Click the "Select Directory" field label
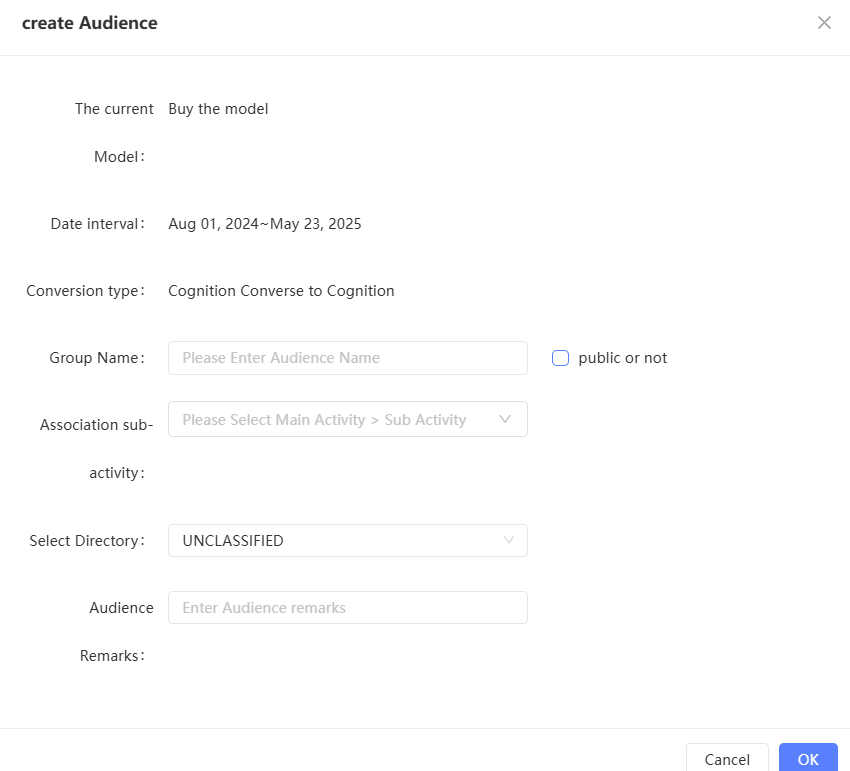 click(x=86, y=541)
